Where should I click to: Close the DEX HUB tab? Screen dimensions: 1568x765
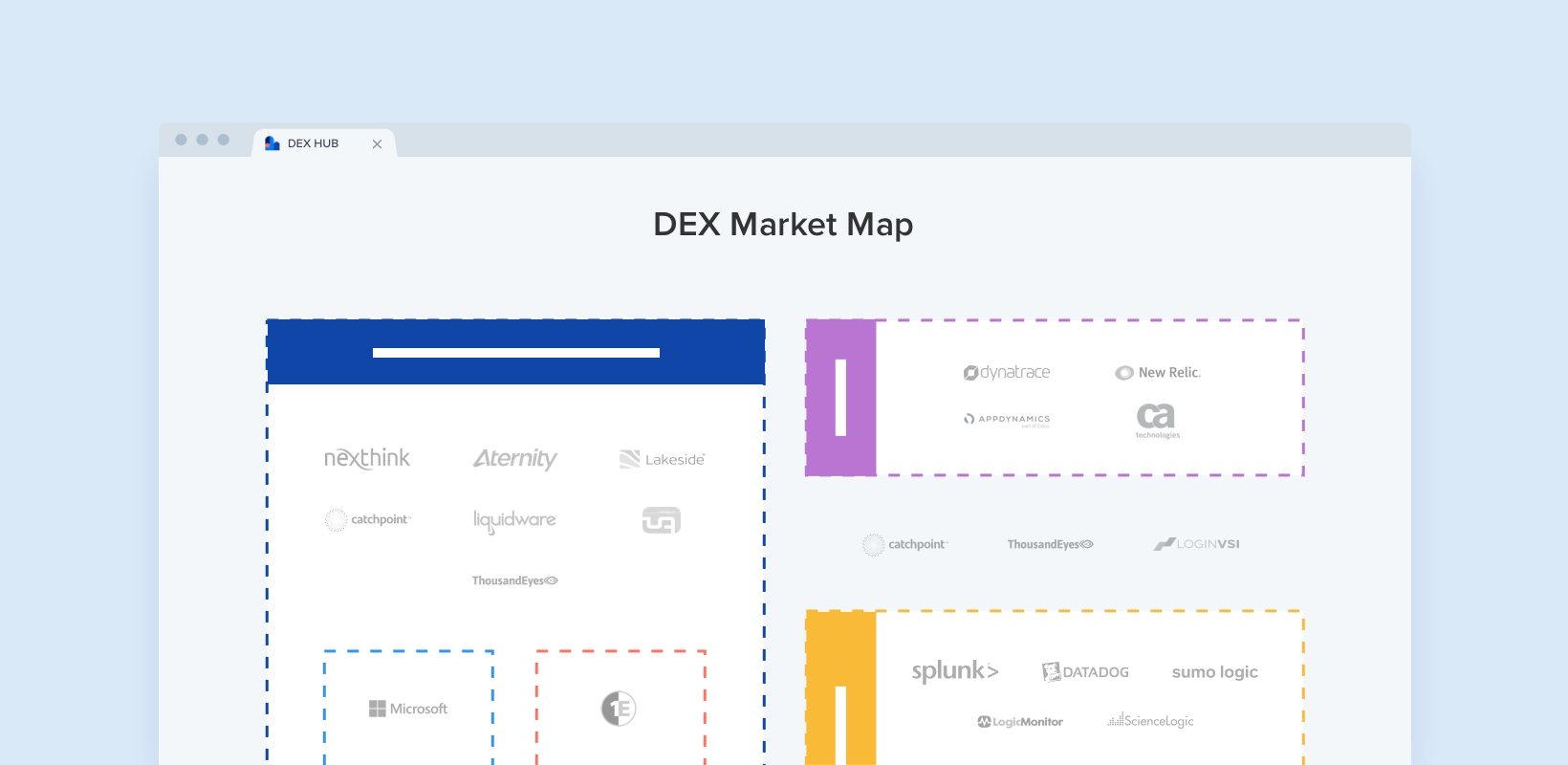pos(377,144)
